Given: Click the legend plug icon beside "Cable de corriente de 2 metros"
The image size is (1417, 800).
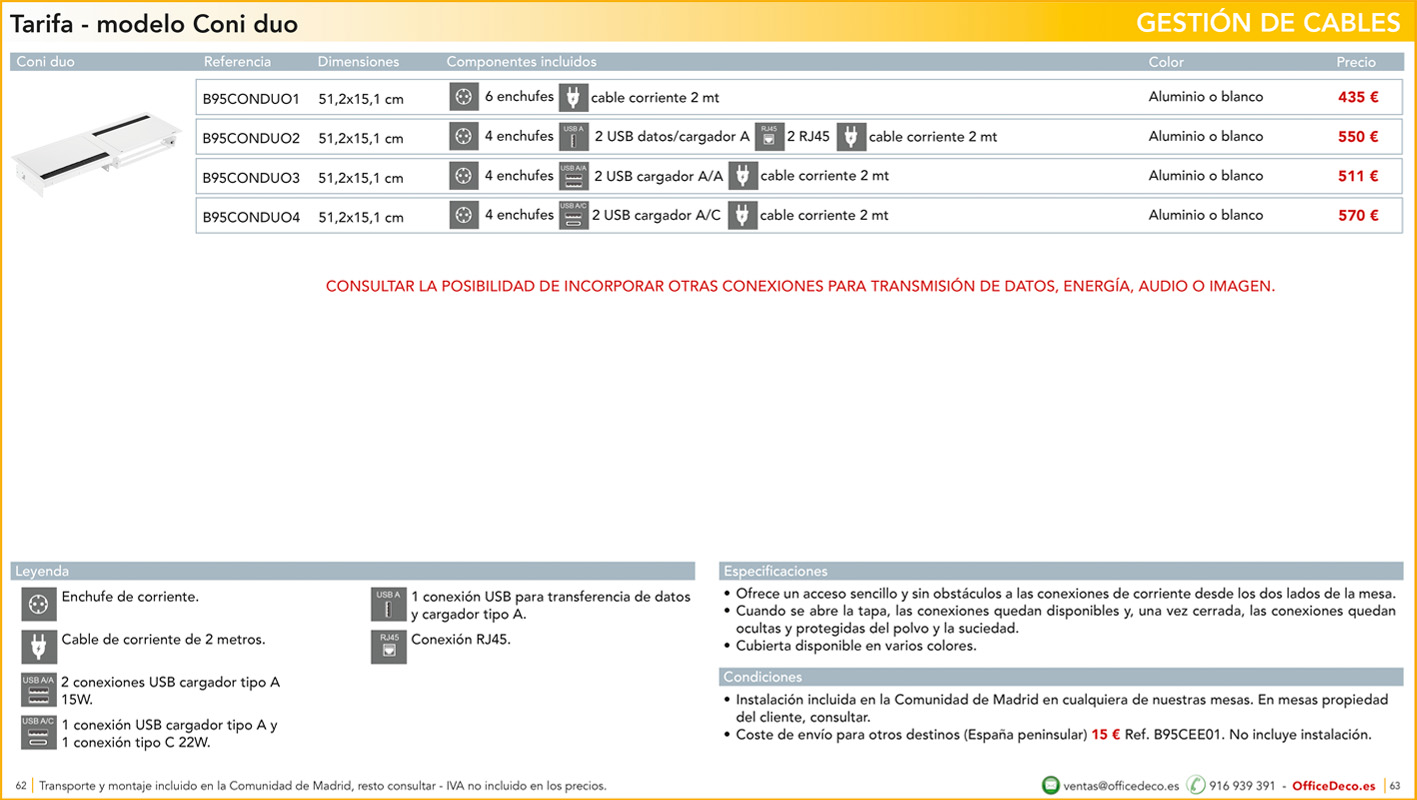Looking at the screenshot, I should 39,647.
